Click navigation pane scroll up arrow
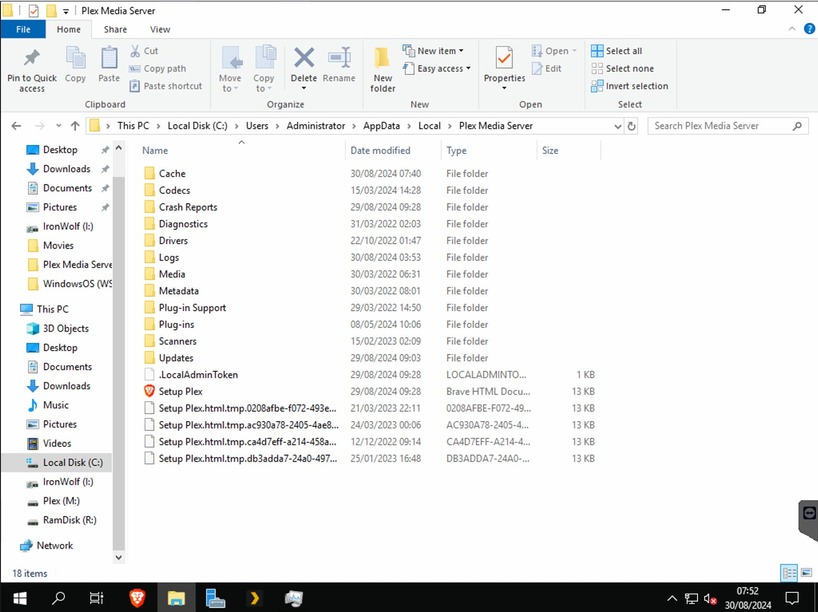 (118, 148)
